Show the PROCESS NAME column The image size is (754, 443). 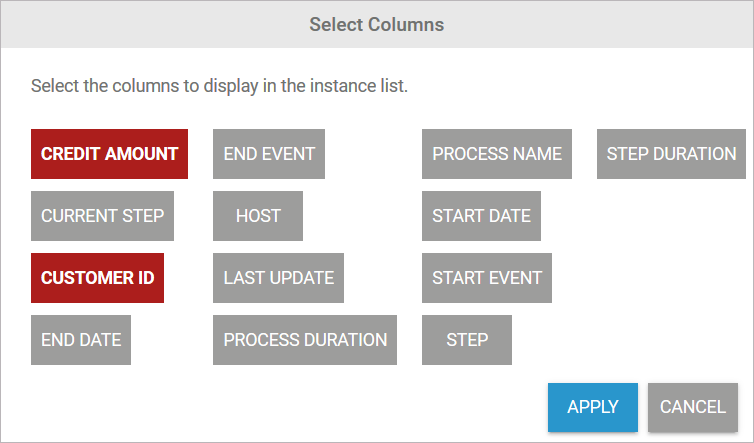(x=497, y=154)
